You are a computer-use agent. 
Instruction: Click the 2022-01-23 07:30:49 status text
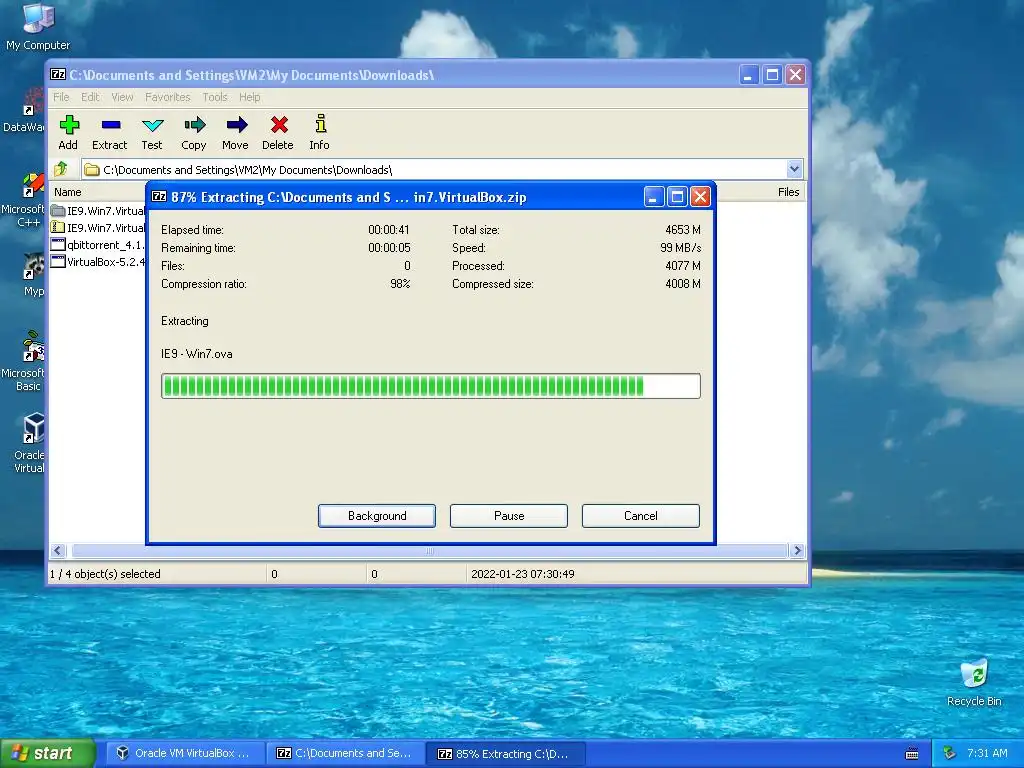(522, 574)
